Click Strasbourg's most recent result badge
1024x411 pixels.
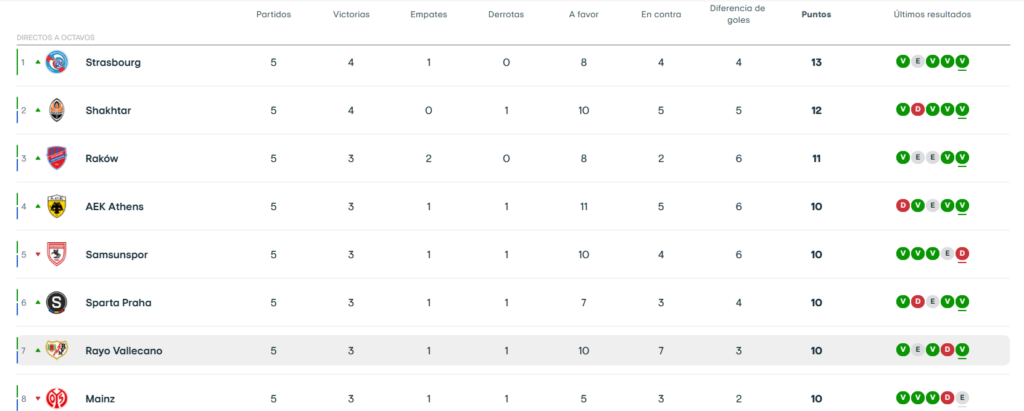pos(962,62)
